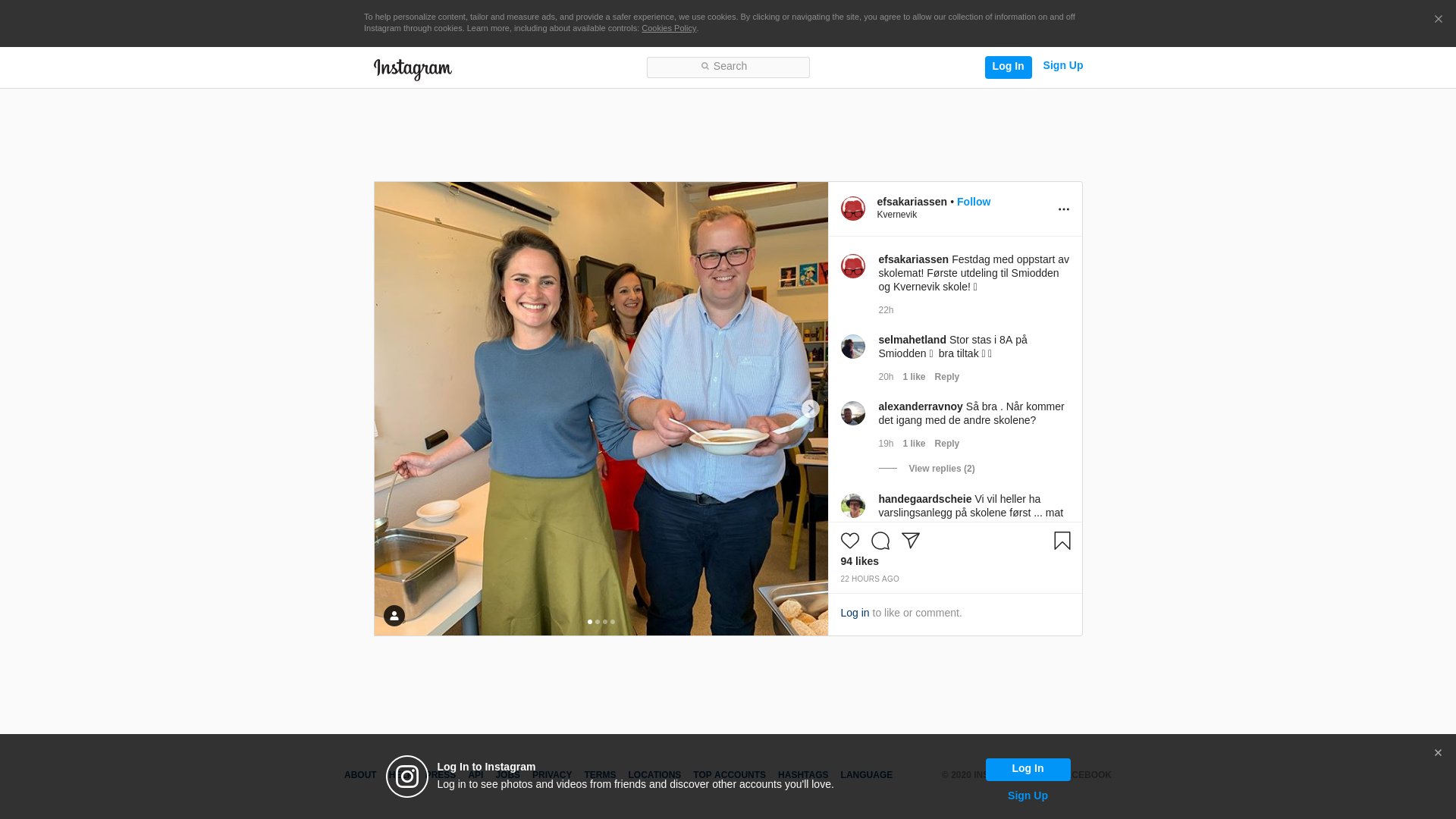This screenshot has height=819, width=1456.
Task: Open efsakariassen avatar beside caption
Action: click(853, 266)
